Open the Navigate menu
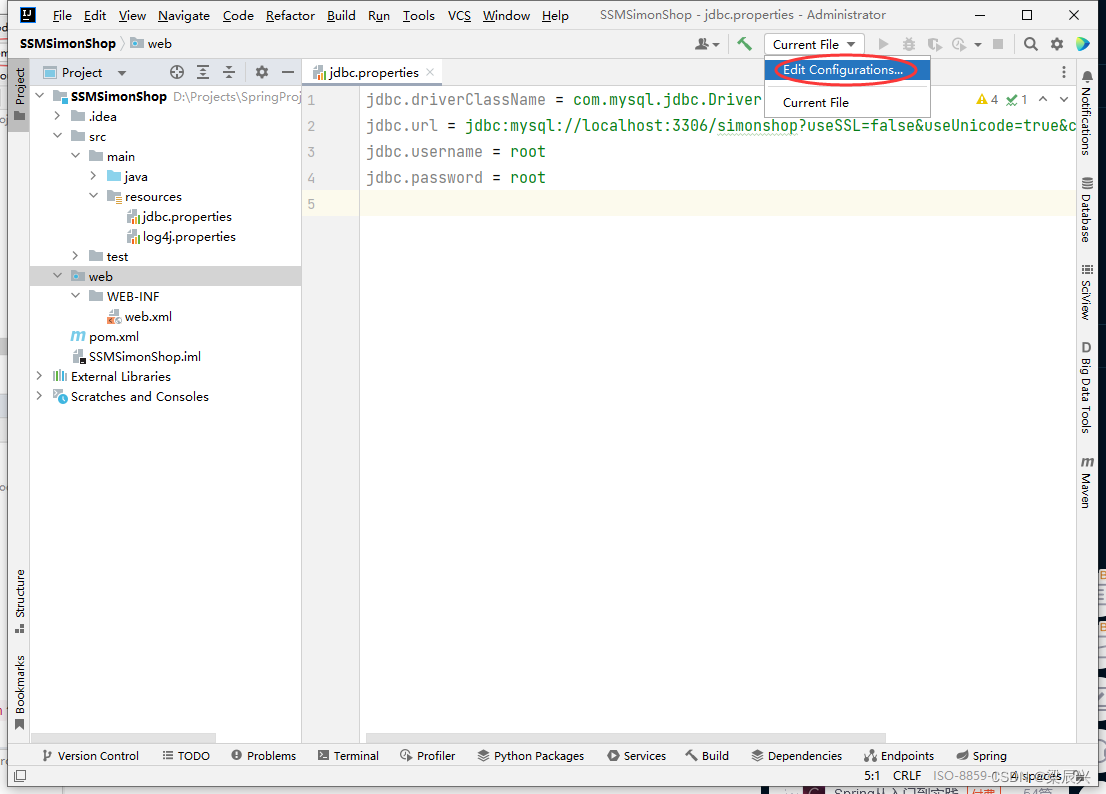Screen dimensions: 1106x794 (183, 16)
